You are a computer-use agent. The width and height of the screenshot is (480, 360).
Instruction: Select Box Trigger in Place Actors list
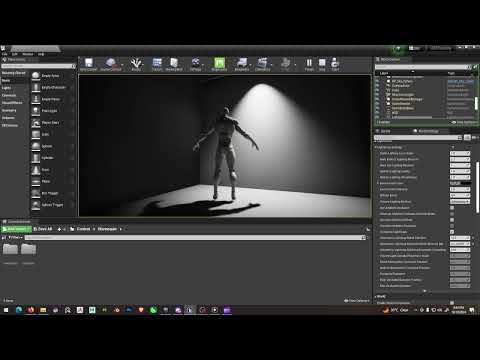53,193
